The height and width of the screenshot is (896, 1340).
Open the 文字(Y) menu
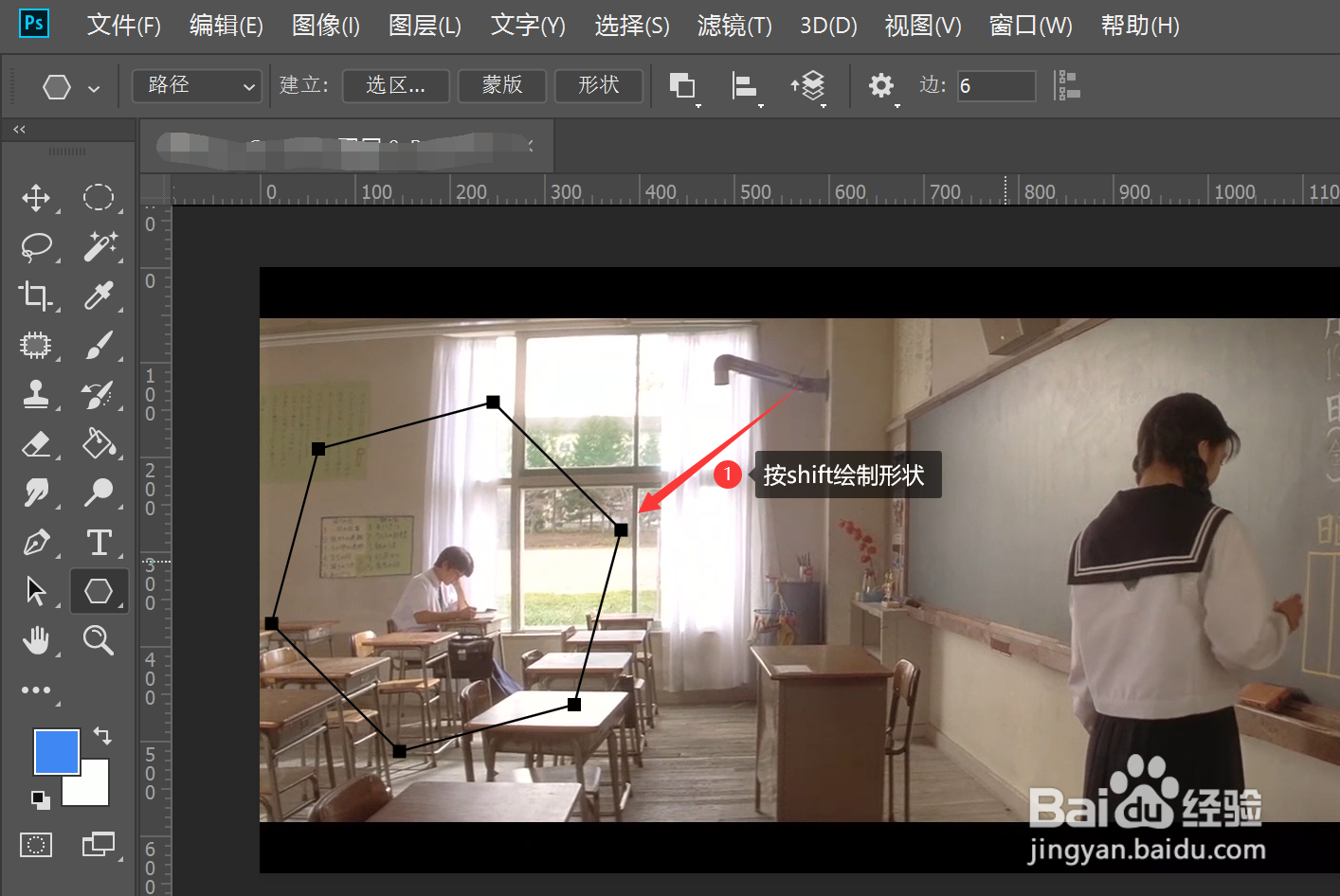click(x=528, y=26)
